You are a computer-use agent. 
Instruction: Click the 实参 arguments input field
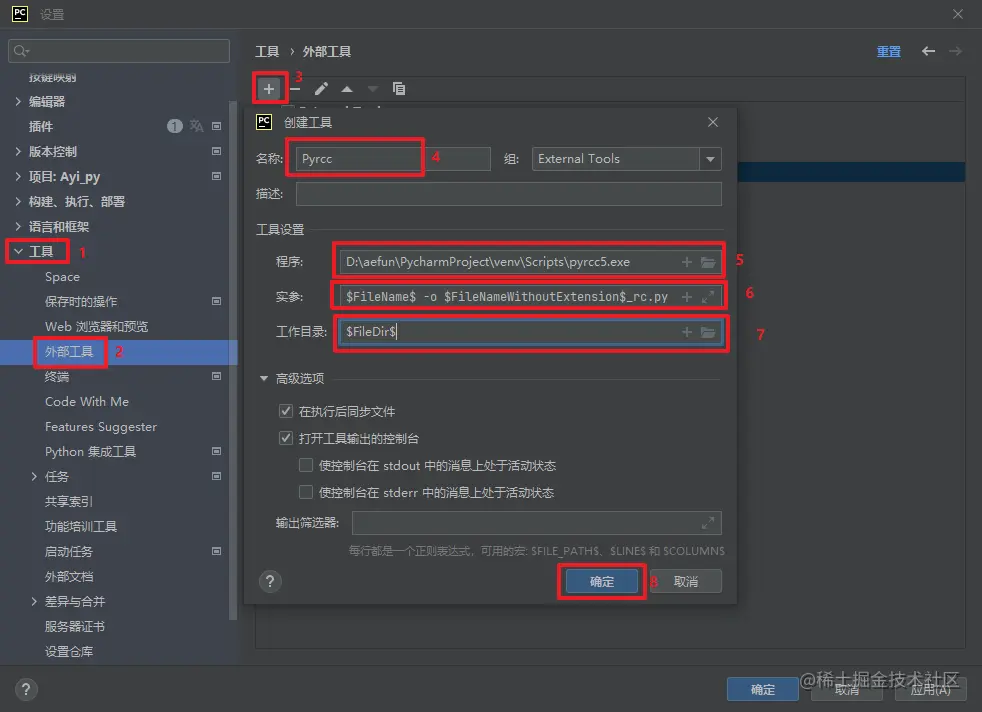pyautogui.click(x=530, y=297)
